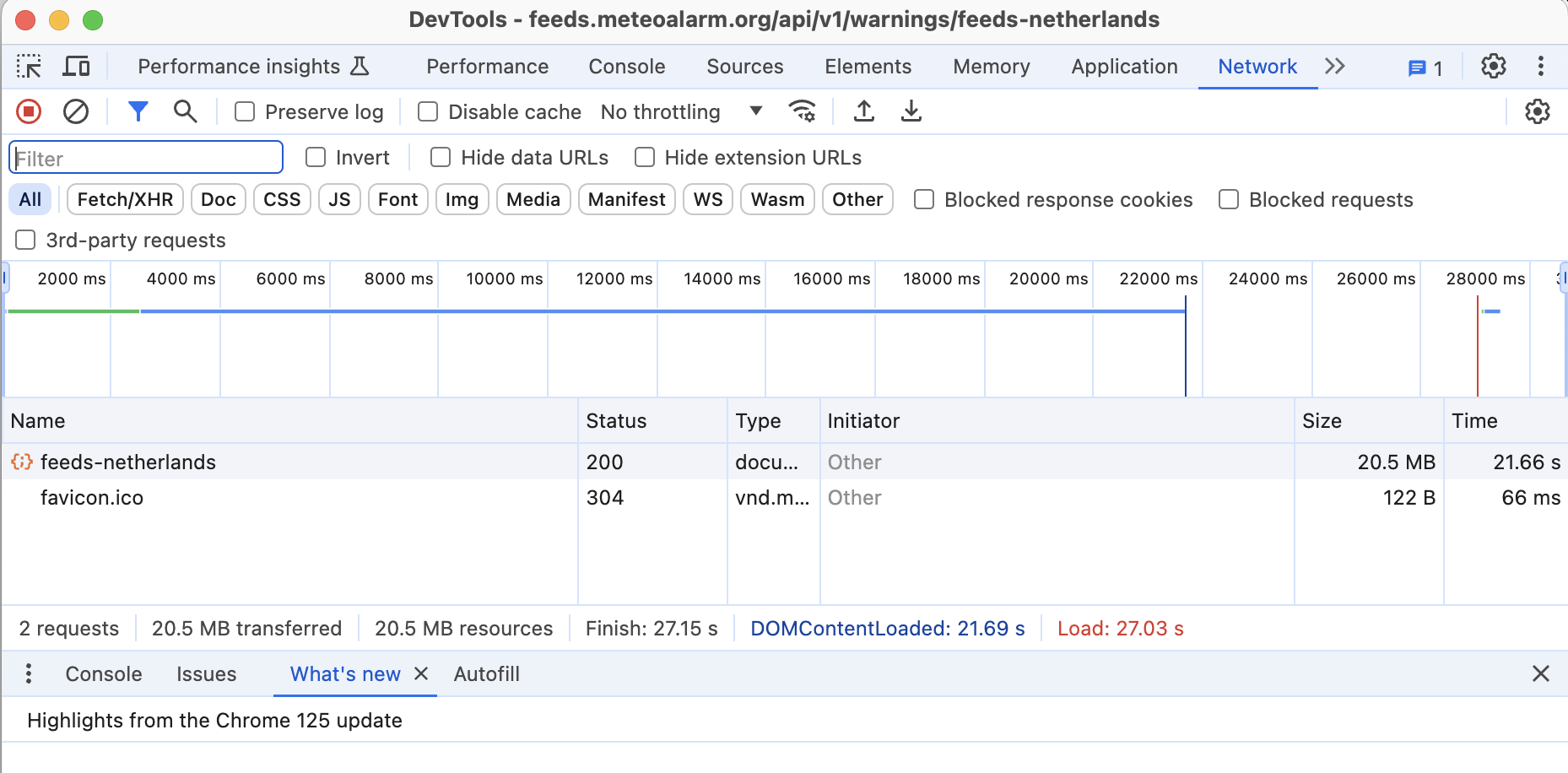Filter requests by Fetch/XHR

125,200
